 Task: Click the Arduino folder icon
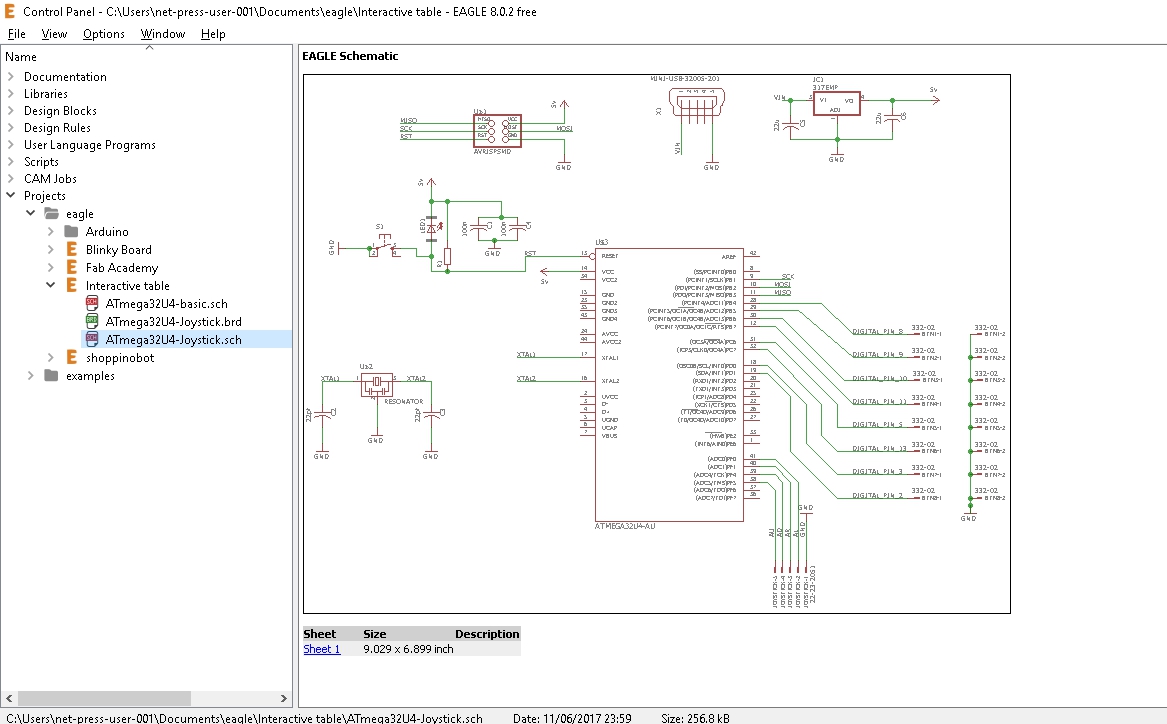(x=71, y=231)
